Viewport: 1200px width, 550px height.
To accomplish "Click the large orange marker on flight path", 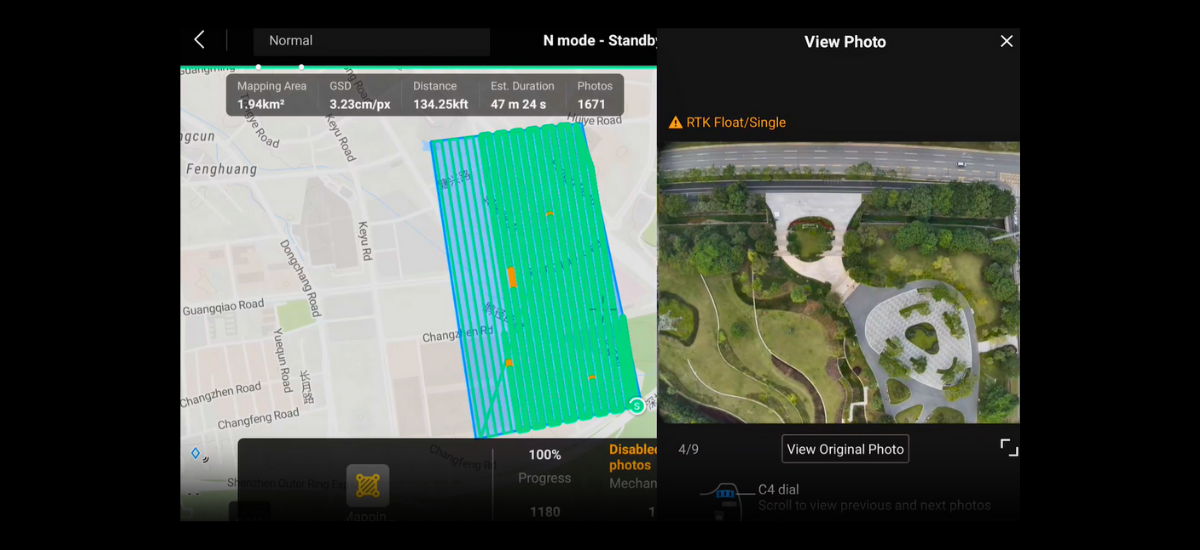I will tap(511, 277).
